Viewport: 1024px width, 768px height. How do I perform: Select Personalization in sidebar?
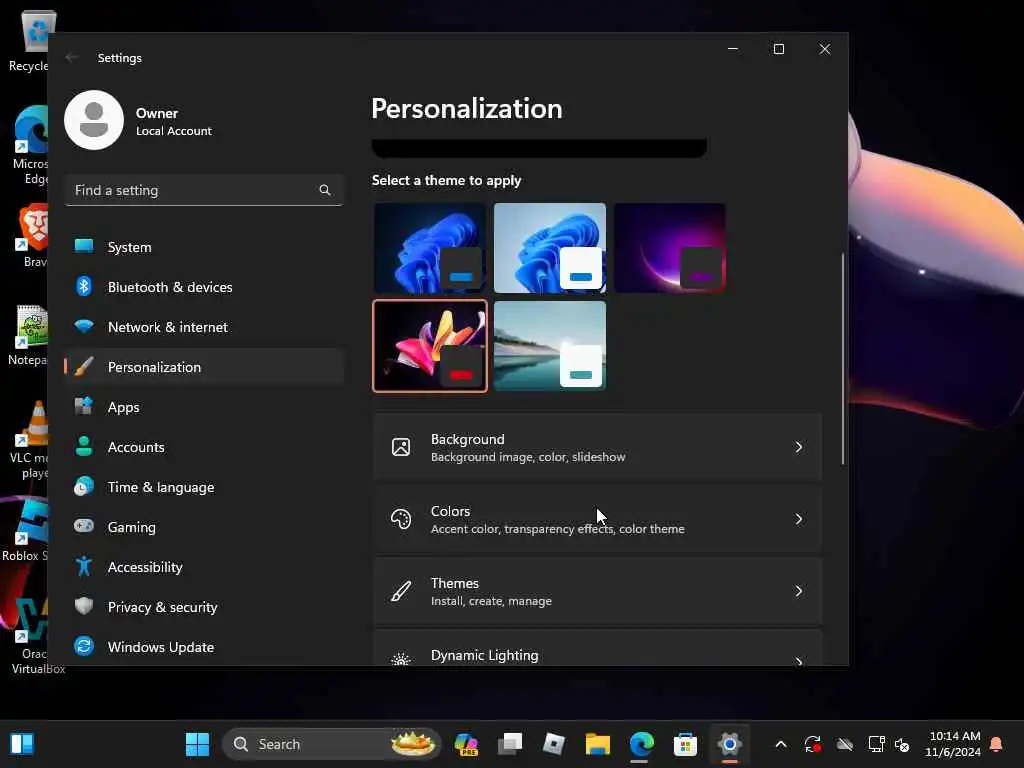204,367
